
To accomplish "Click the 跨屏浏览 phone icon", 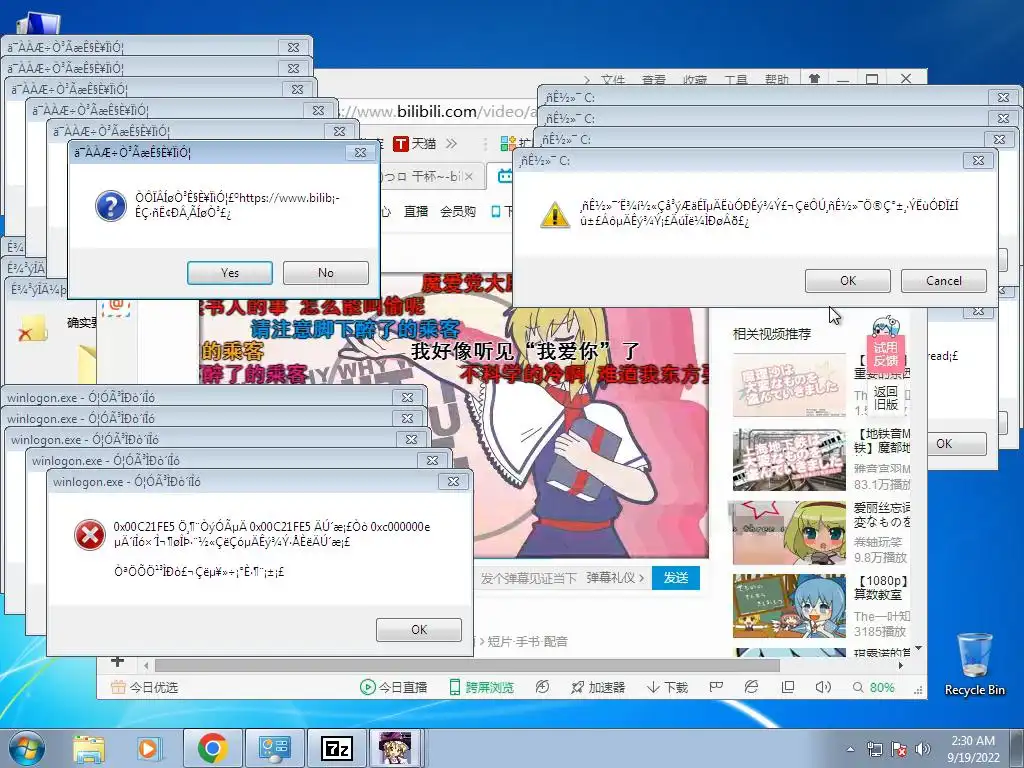I will click(x=455, y=687).
